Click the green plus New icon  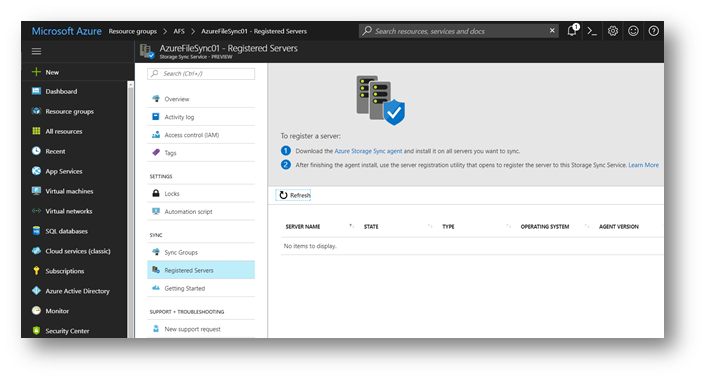[36, 72]
